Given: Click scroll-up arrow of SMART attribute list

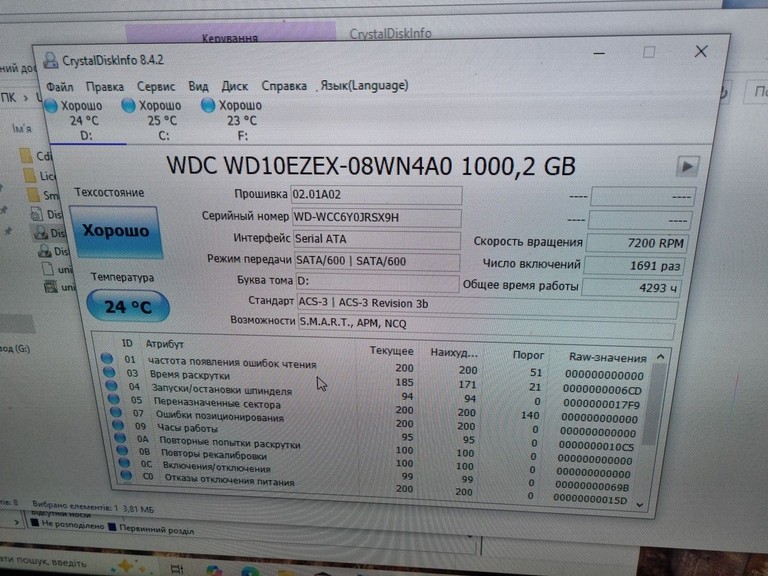Looking at the screenshot, I should point(660,357).
